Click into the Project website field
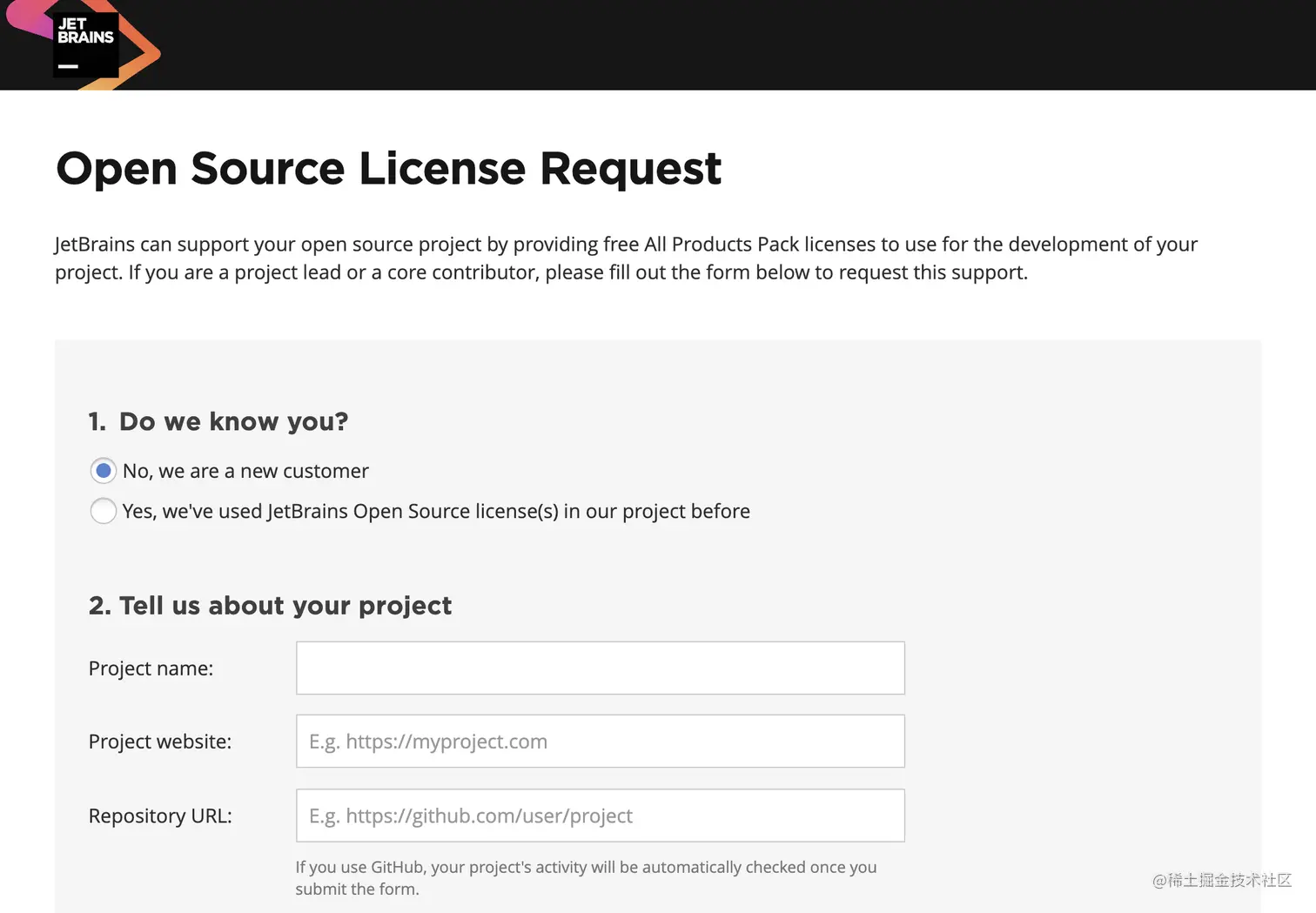This screenshot has height=913, width=1316. [x=601, y=742]
